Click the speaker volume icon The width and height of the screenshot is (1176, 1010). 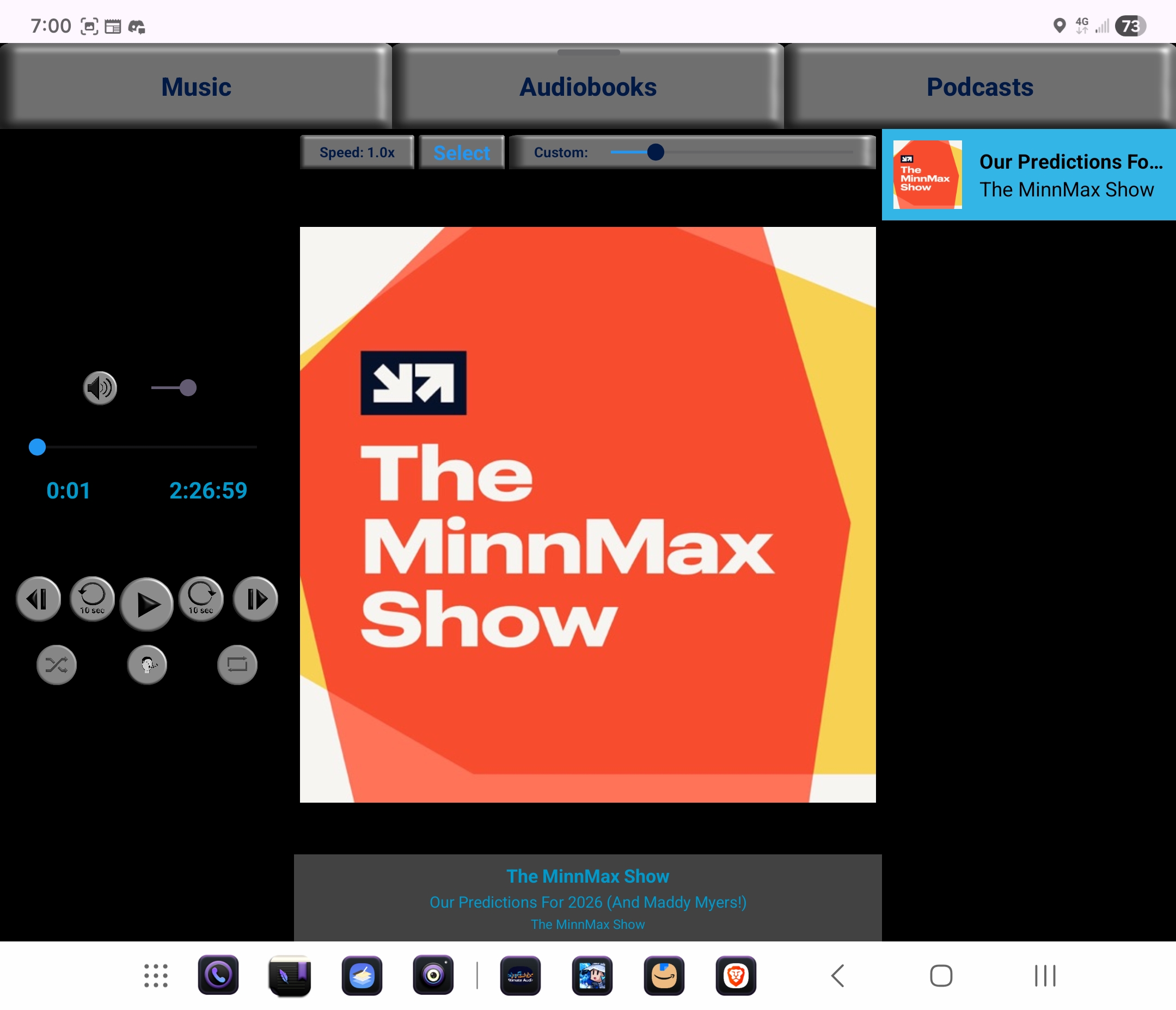(100, 387)
